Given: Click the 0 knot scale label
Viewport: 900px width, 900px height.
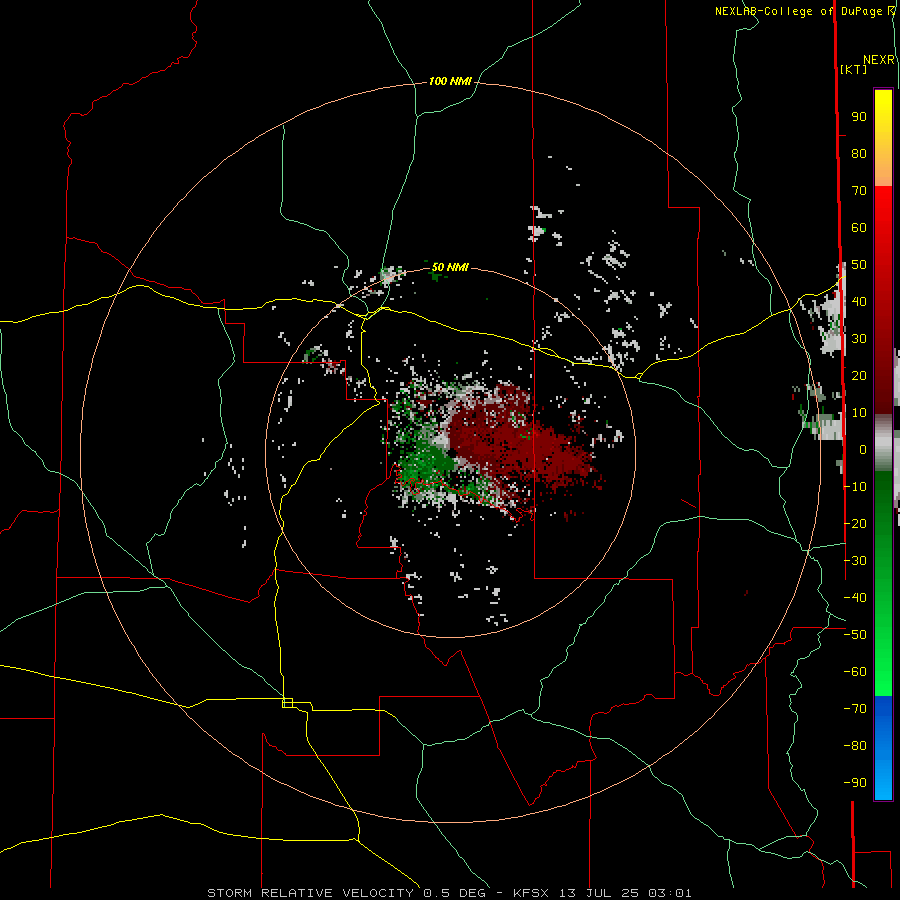Looking at the screenshot, I should click(x=863, y=450).
